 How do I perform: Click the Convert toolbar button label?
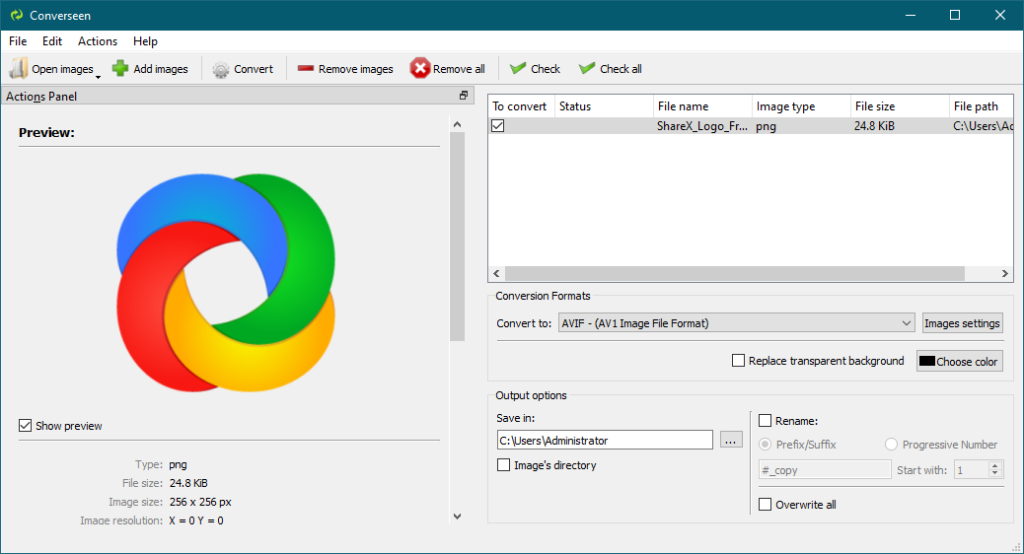coord(253,69)
